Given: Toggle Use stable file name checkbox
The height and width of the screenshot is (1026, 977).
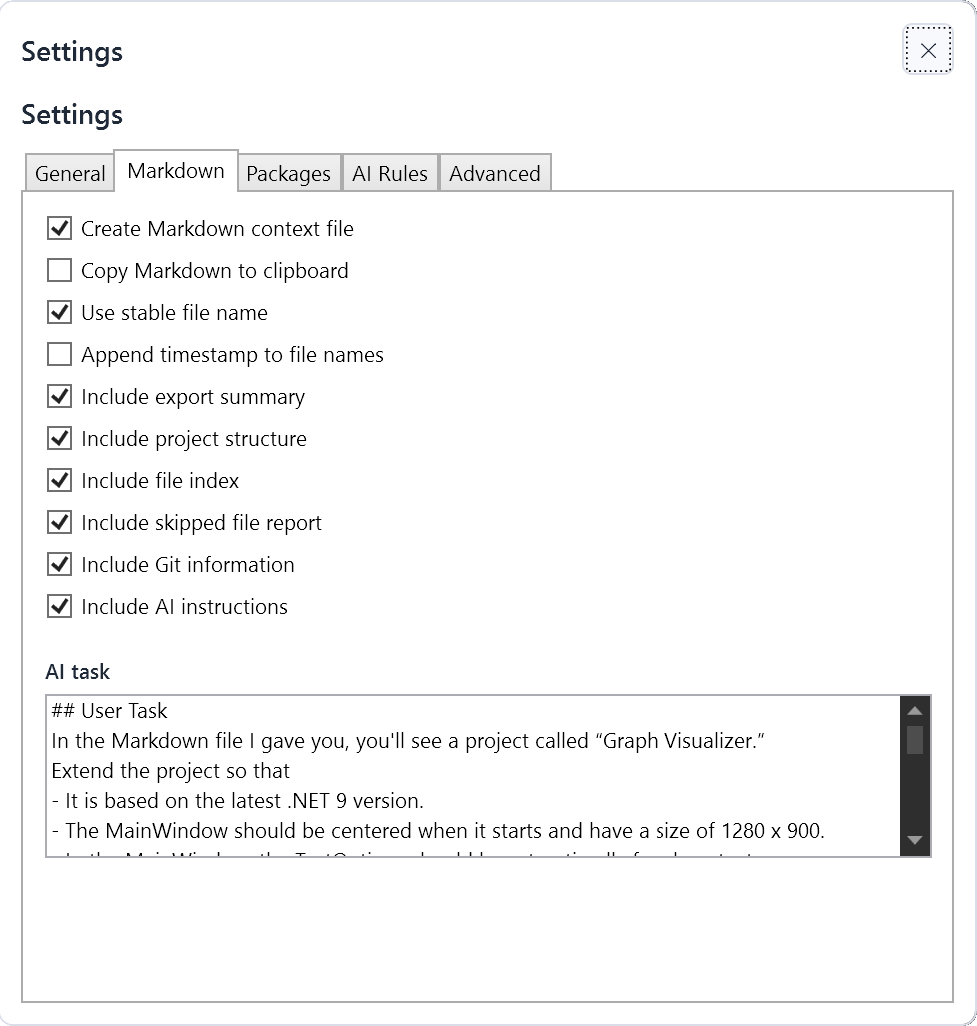Looking at the screenshot, I should point(60,312).
